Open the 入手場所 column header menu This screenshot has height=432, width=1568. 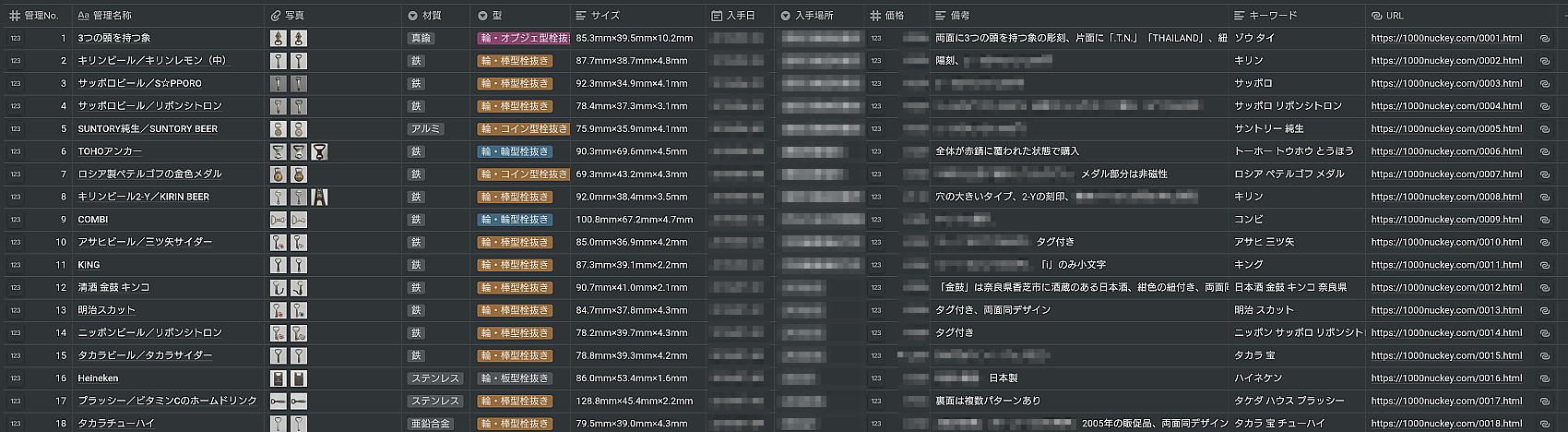coord(786,16)
